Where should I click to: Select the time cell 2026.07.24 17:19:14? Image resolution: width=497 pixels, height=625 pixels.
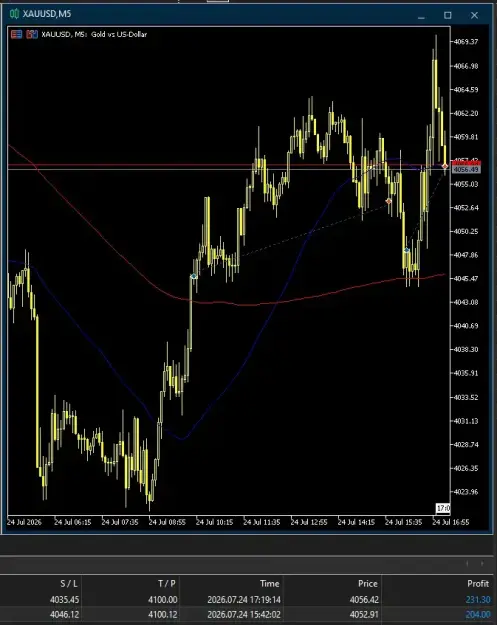tap(244, 599)
